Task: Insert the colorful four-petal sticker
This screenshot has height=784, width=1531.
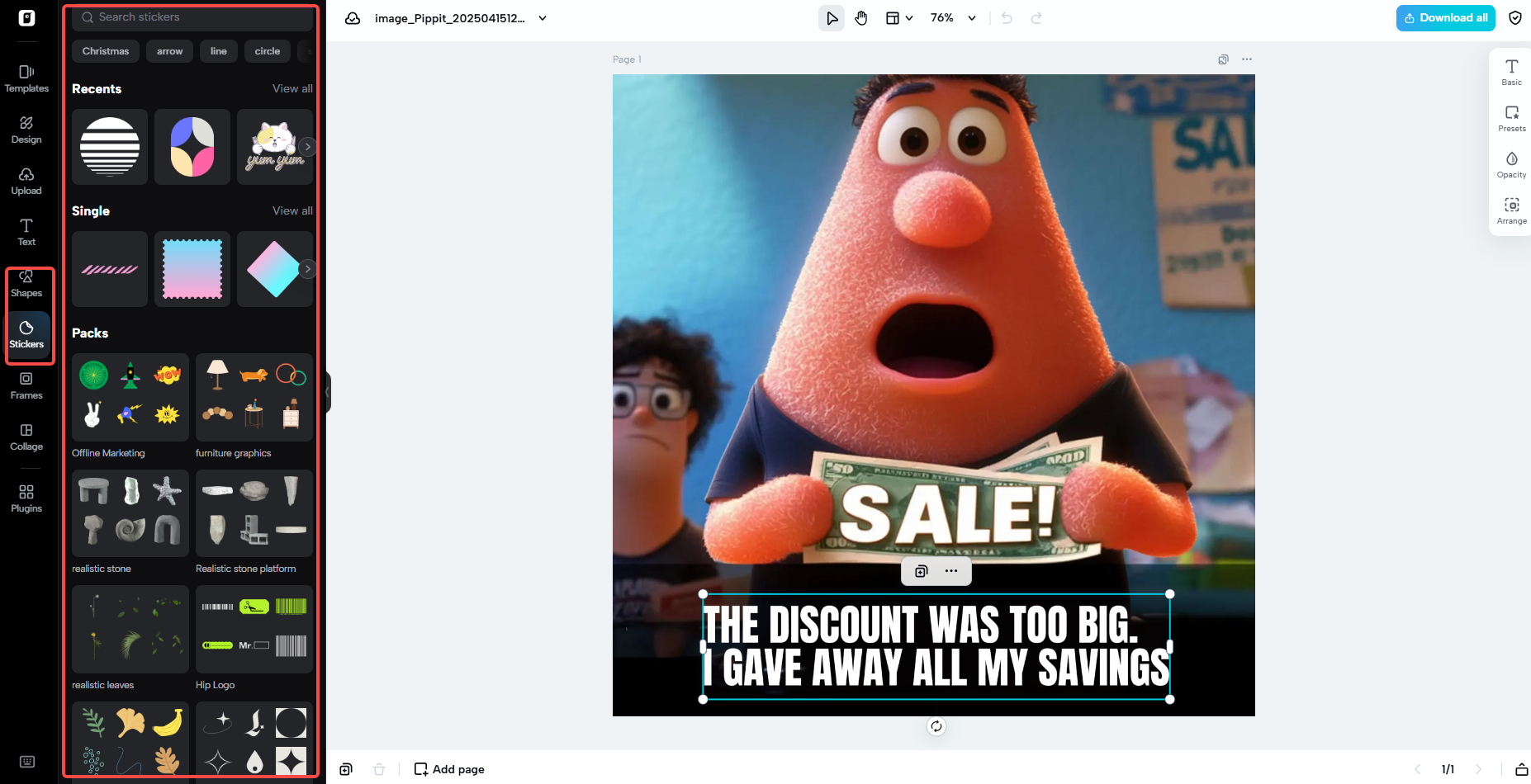Action: (x=192, y=147)
